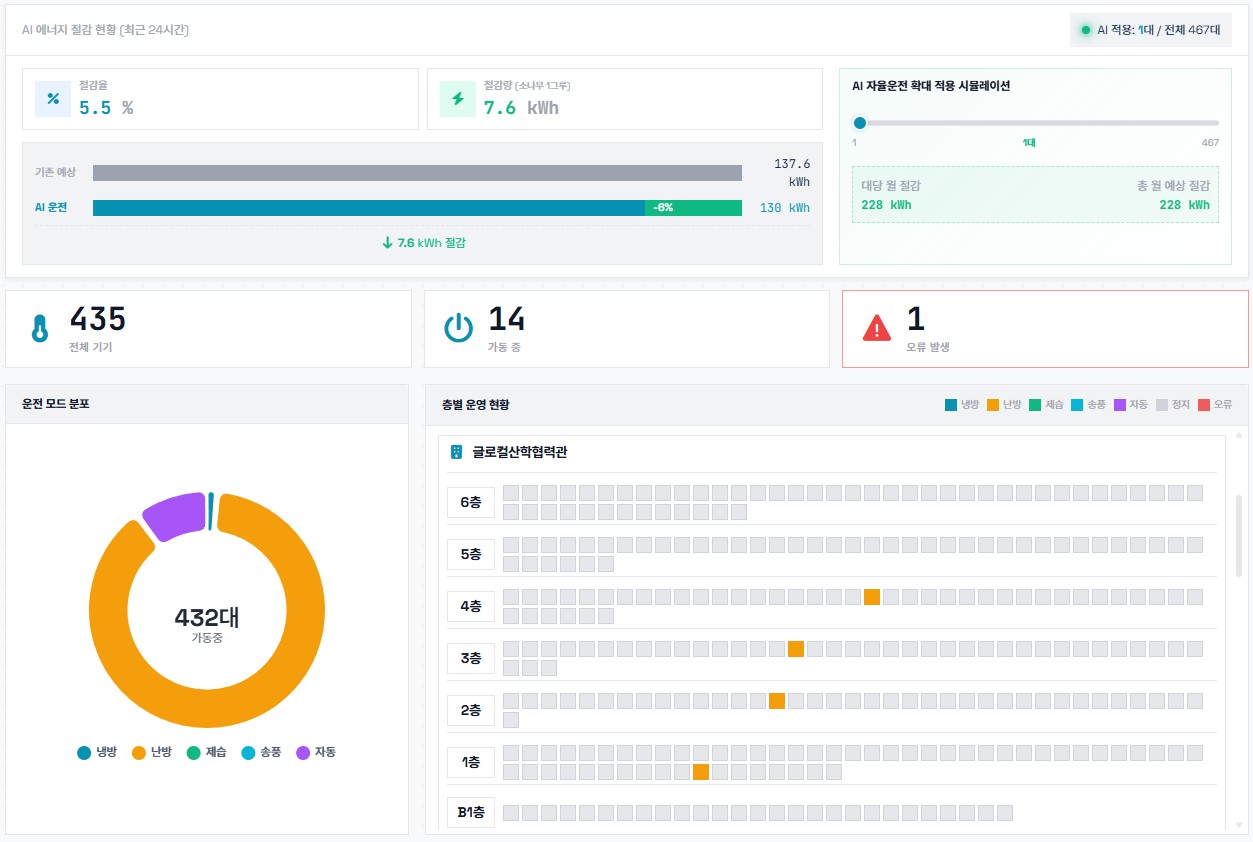This screenshot has width=1253, height=842.
Task: Click the down arrow beside 7.6 kWh 절감
Action: tap(387, 243)
